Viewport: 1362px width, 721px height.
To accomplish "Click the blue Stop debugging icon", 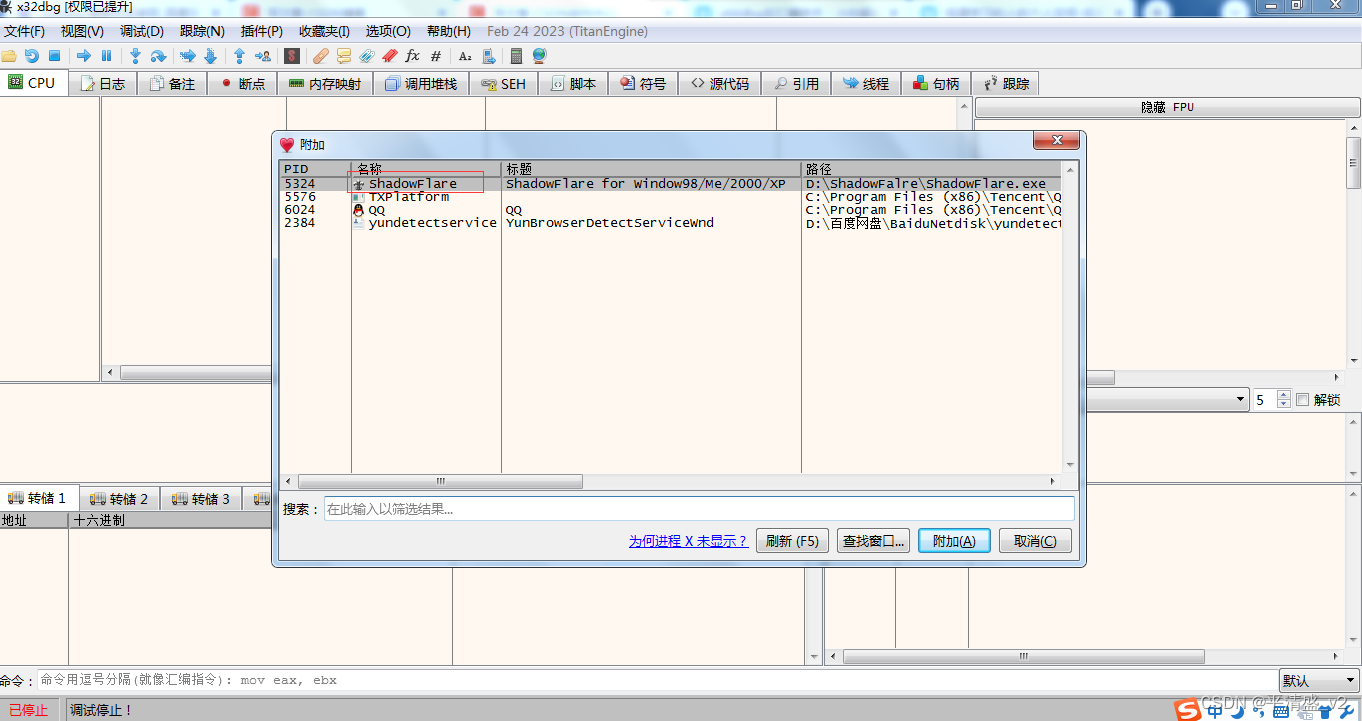I will tap(55, 56).
